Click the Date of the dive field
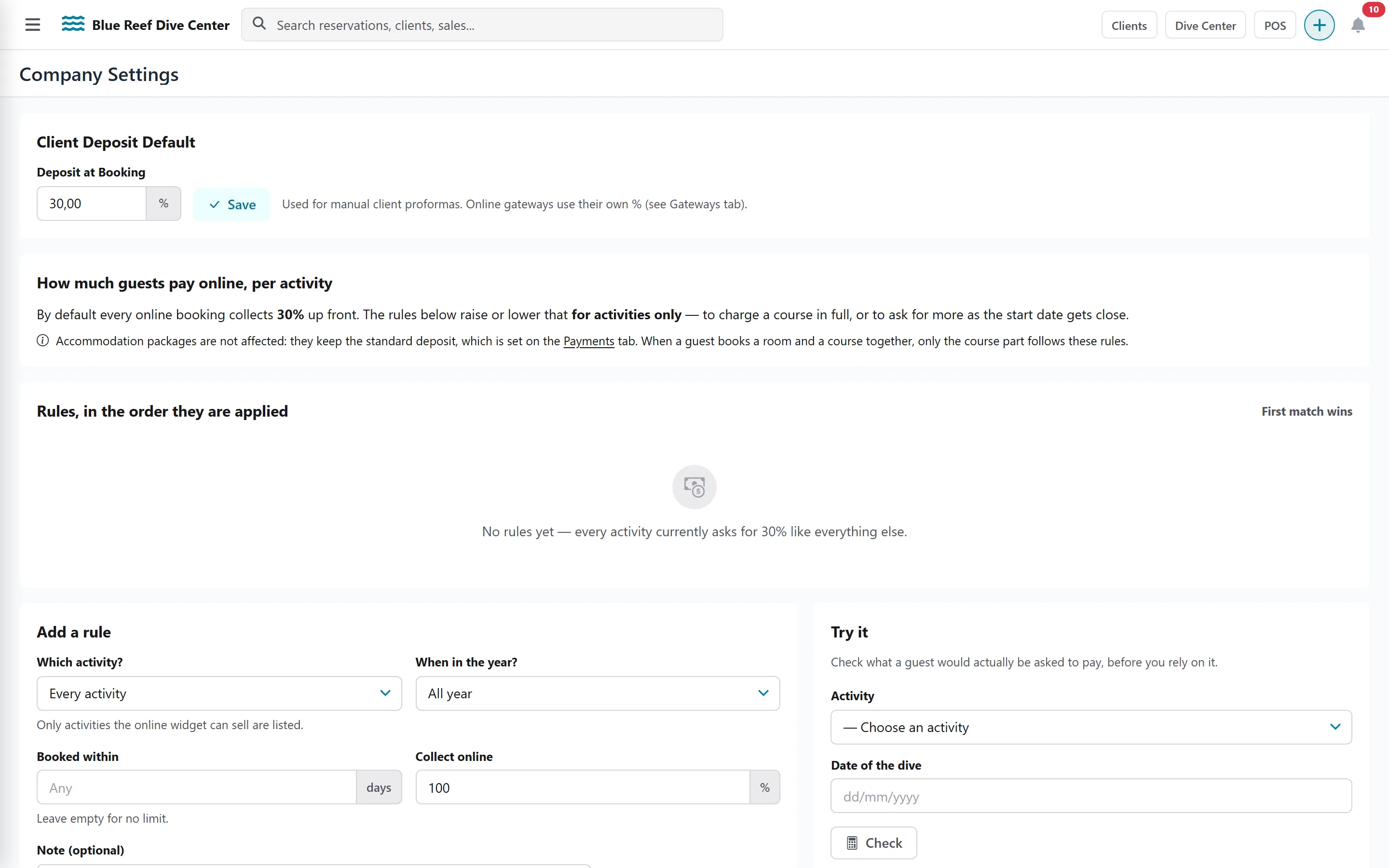This screenshot has height=868, width=1389. 1090,796
